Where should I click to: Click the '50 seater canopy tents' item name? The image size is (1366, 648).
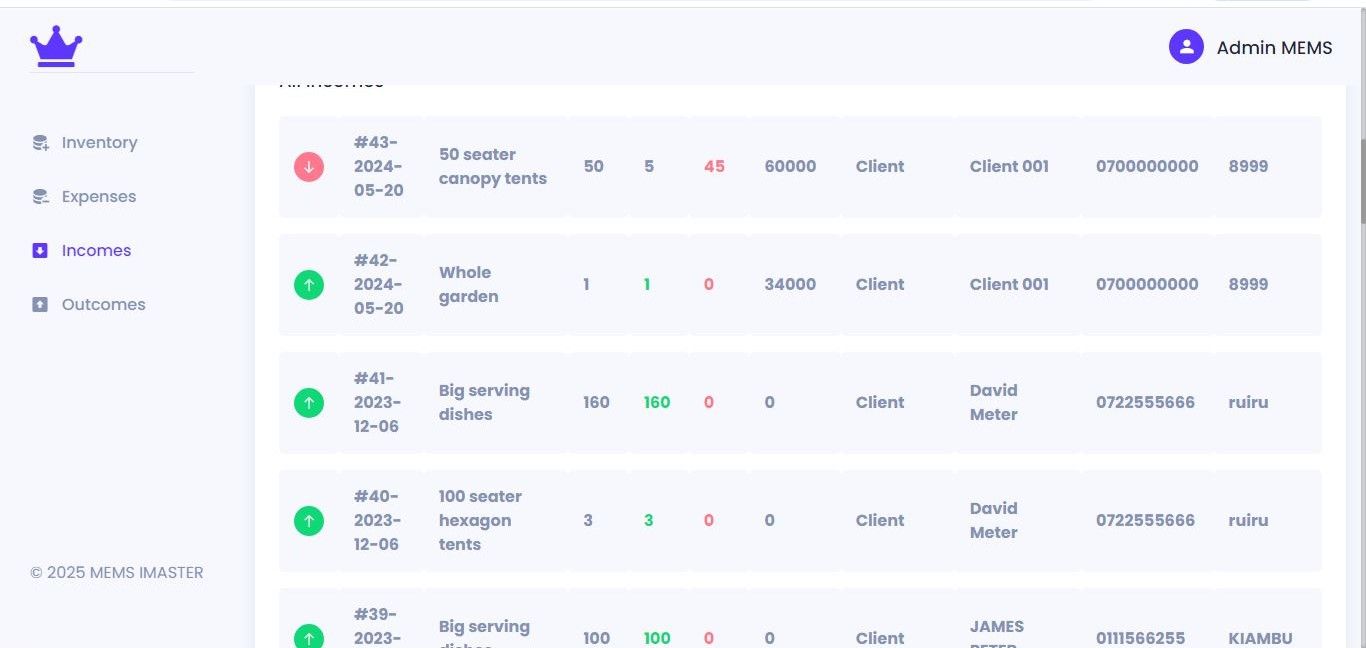[x=493, y=167]
